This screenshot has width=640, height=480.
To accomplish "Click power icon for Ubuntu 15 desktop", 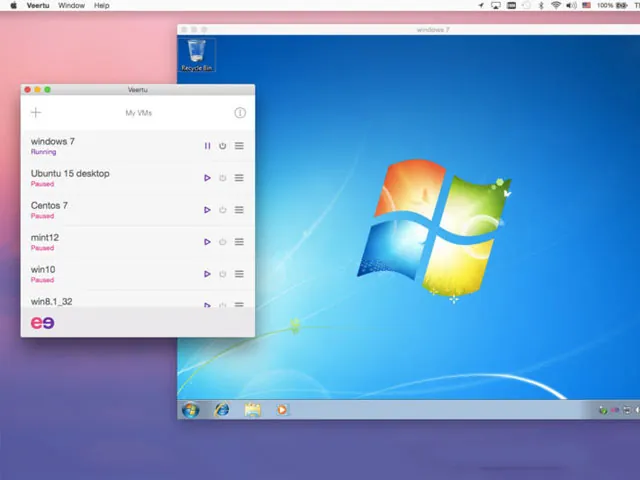I will click(x=222, y=178).
